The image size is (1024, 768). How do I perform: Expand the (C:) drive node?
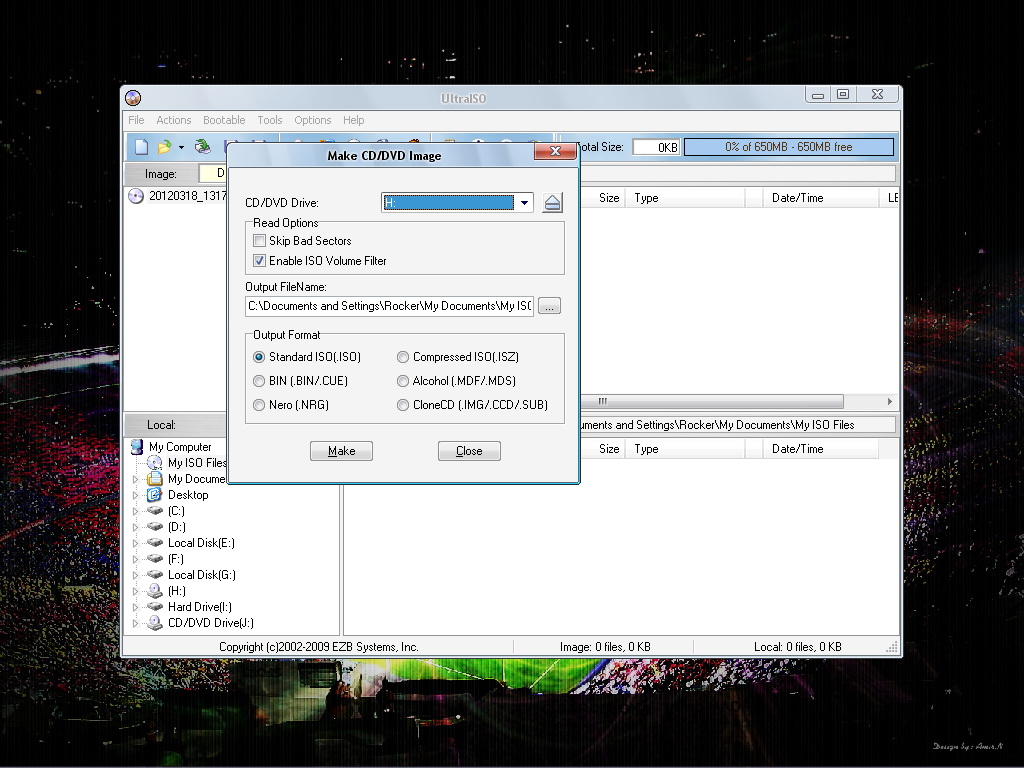point(136,511)
